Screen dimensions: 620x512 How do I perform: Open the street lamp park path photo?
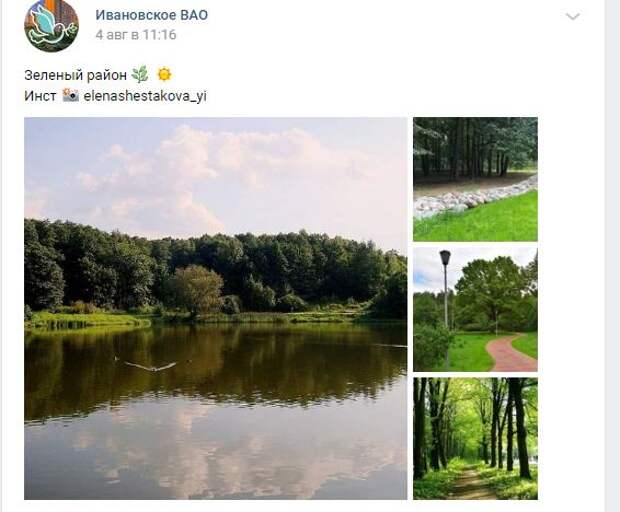[475, 310]
